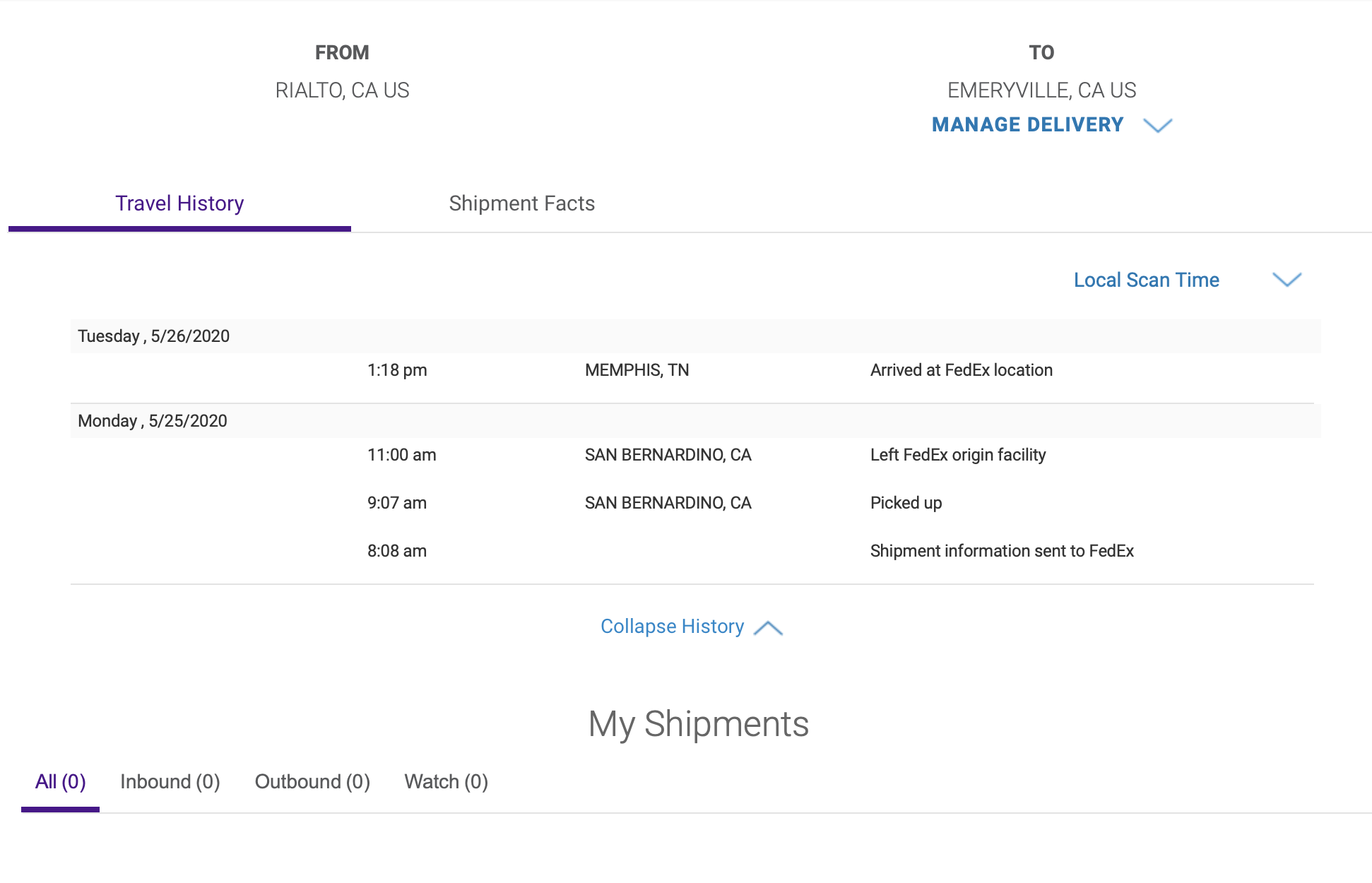Click the Left FedEx origin facility entry
The width and height of the screenshot is (1372, 883).
click(x=957, y=455)
